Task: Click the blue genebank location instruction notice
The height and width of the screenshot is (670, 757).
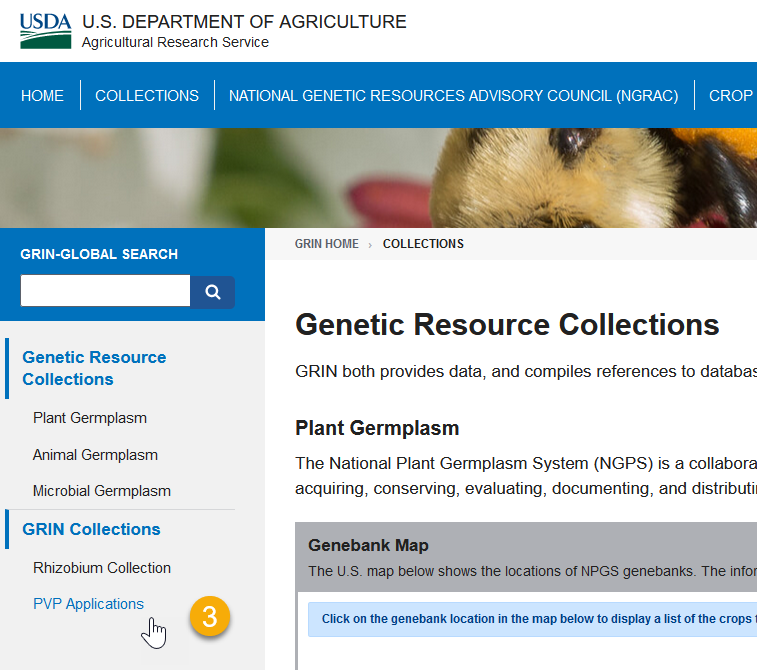Action: click(x=533, y=619)
